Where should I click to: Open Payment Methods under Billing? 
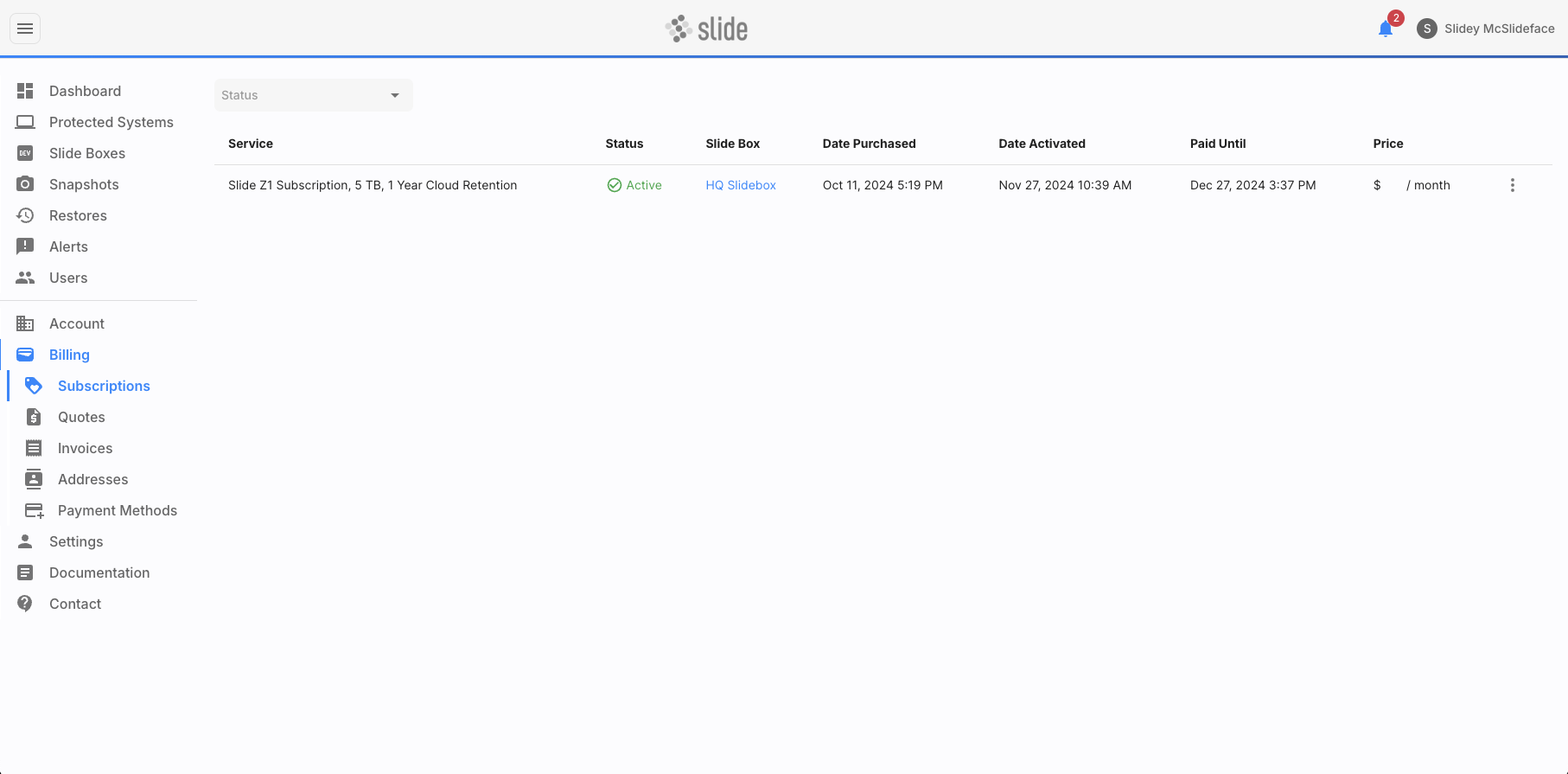pyautogui.click(x=118, y=510)
